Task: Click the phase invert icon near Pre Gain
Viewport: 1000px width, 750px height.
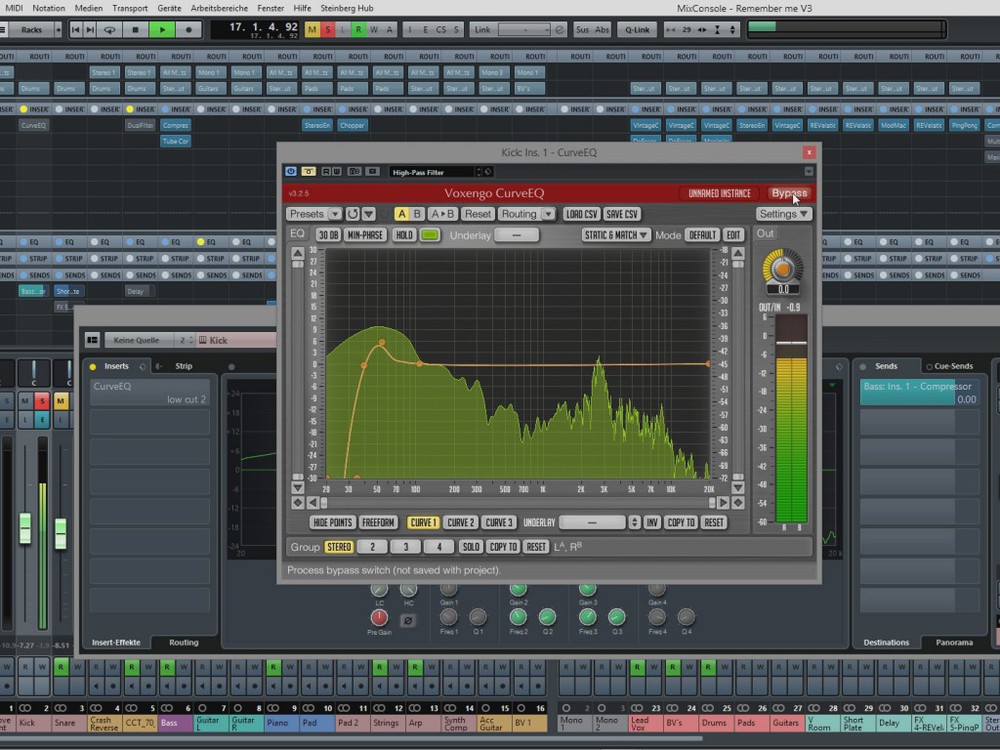Action: [x=408, y=619]
